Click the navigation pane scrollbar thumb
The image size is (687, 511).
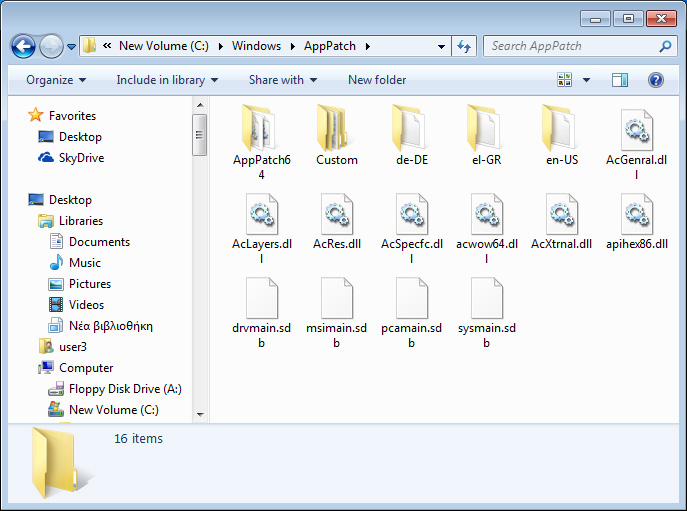click(199, 135)
